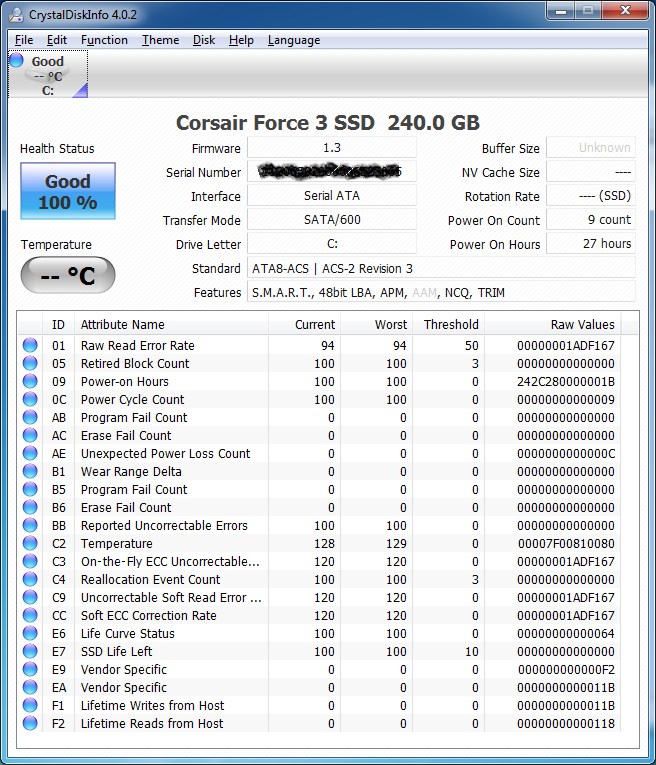
Task: Click status orb for Lifetime Reads from Host
Action: [x=30, y=723]
